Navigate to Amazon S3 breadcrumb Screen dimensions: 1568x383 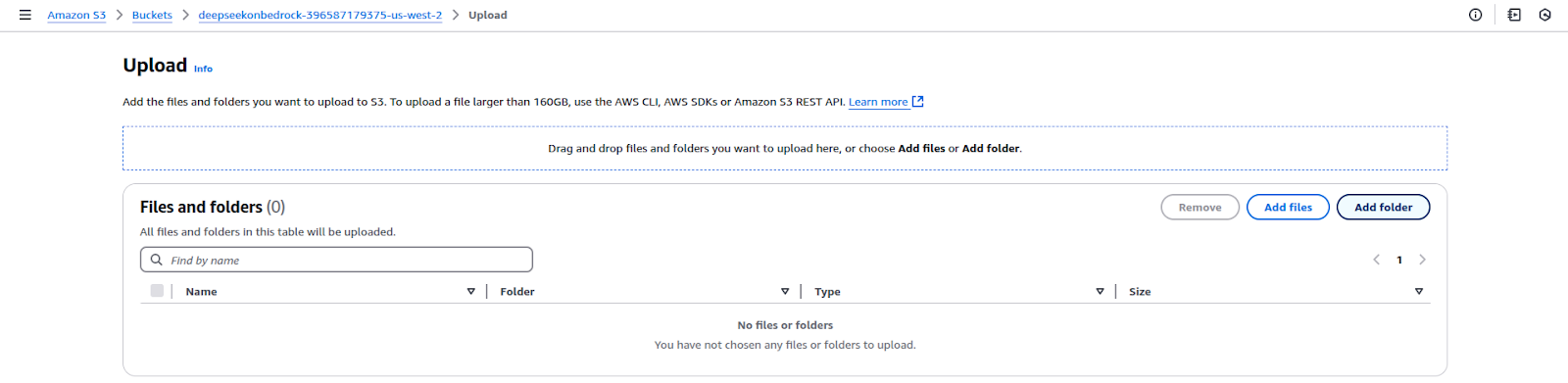pyautogui.click(x=76, y=15)
